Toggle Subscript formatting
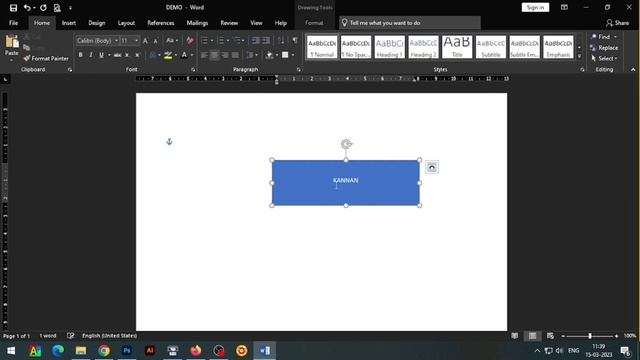640x360 pixels. [127, 55]
